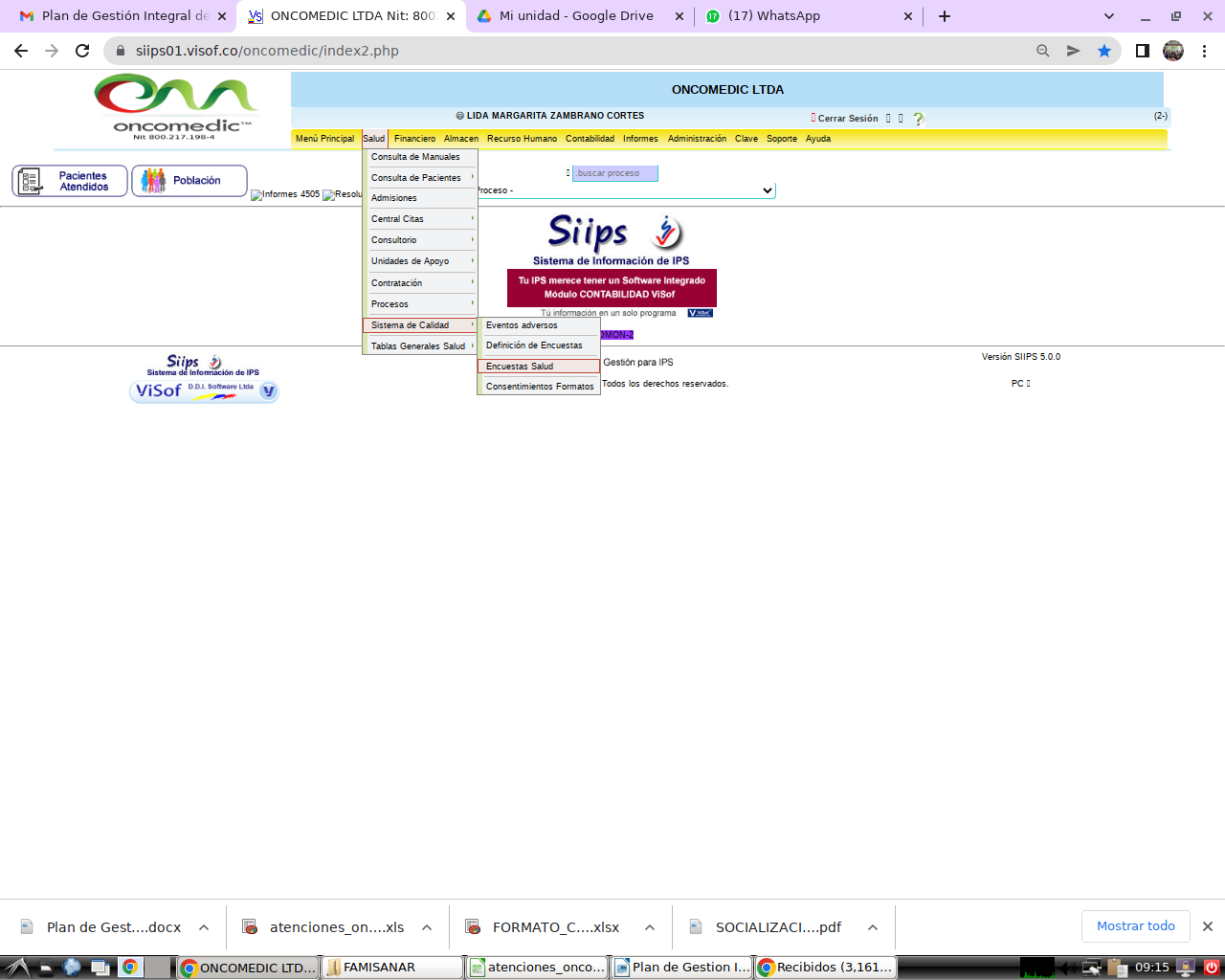Click the green help question mark icon

(918, 119)
